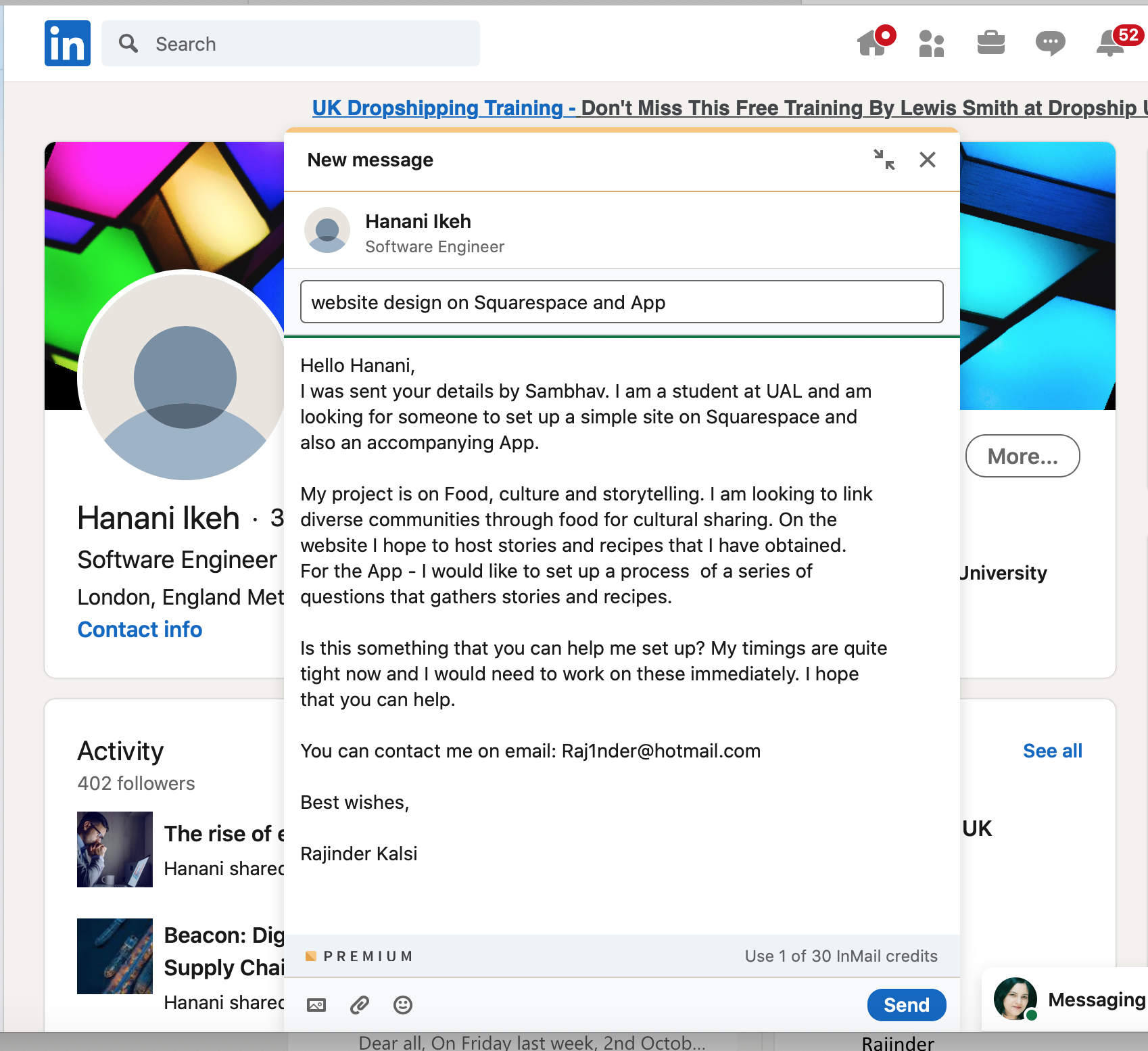Click the 'Rajinder Kalsi' signature line
This screenshot has width=1148, height=1051.
click(358, 854)
